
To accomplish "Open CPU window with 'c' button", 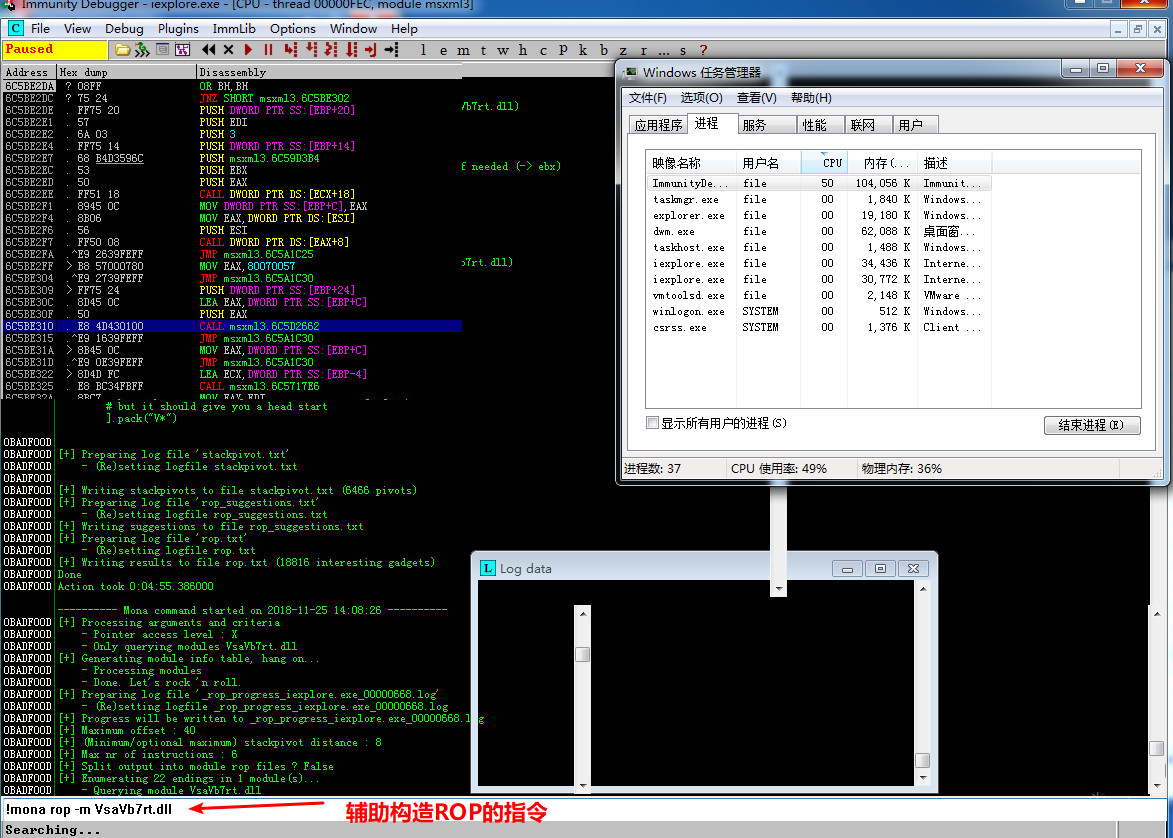I will click(543, 50).
